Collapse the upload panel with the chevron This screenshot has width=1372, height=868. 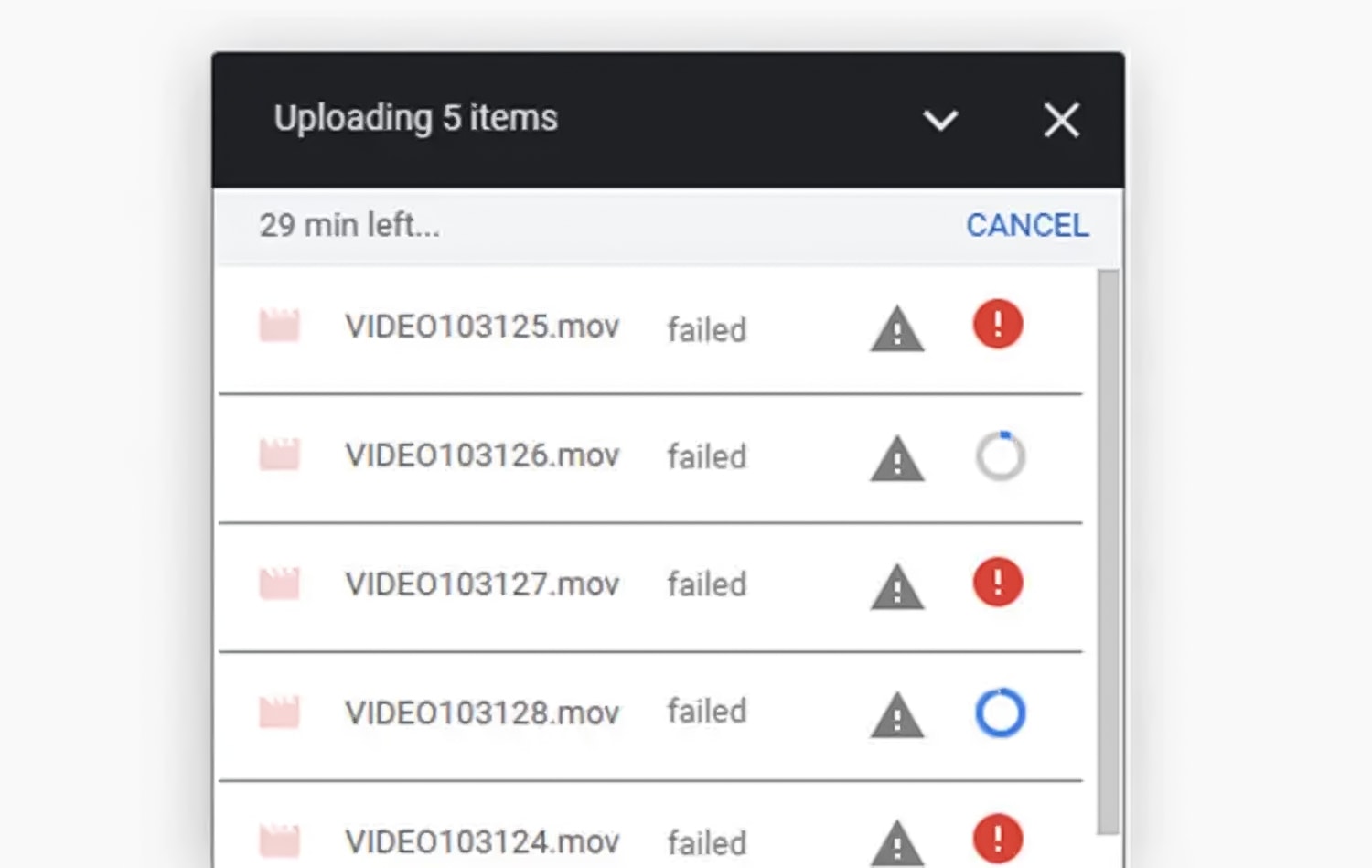click(940, 120)
